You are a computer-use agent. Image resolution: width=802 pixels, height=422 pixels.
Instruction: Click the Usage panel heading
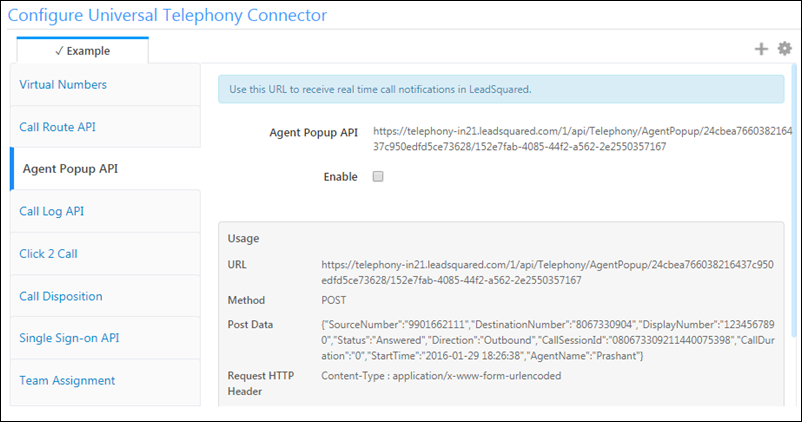[x=244, y=239]
